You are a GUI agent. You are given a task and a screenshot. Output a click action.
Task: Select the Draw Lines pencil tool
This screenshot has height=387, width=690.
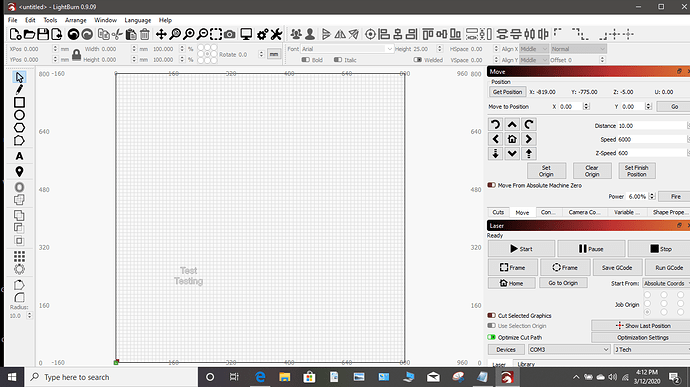[19, 90]
